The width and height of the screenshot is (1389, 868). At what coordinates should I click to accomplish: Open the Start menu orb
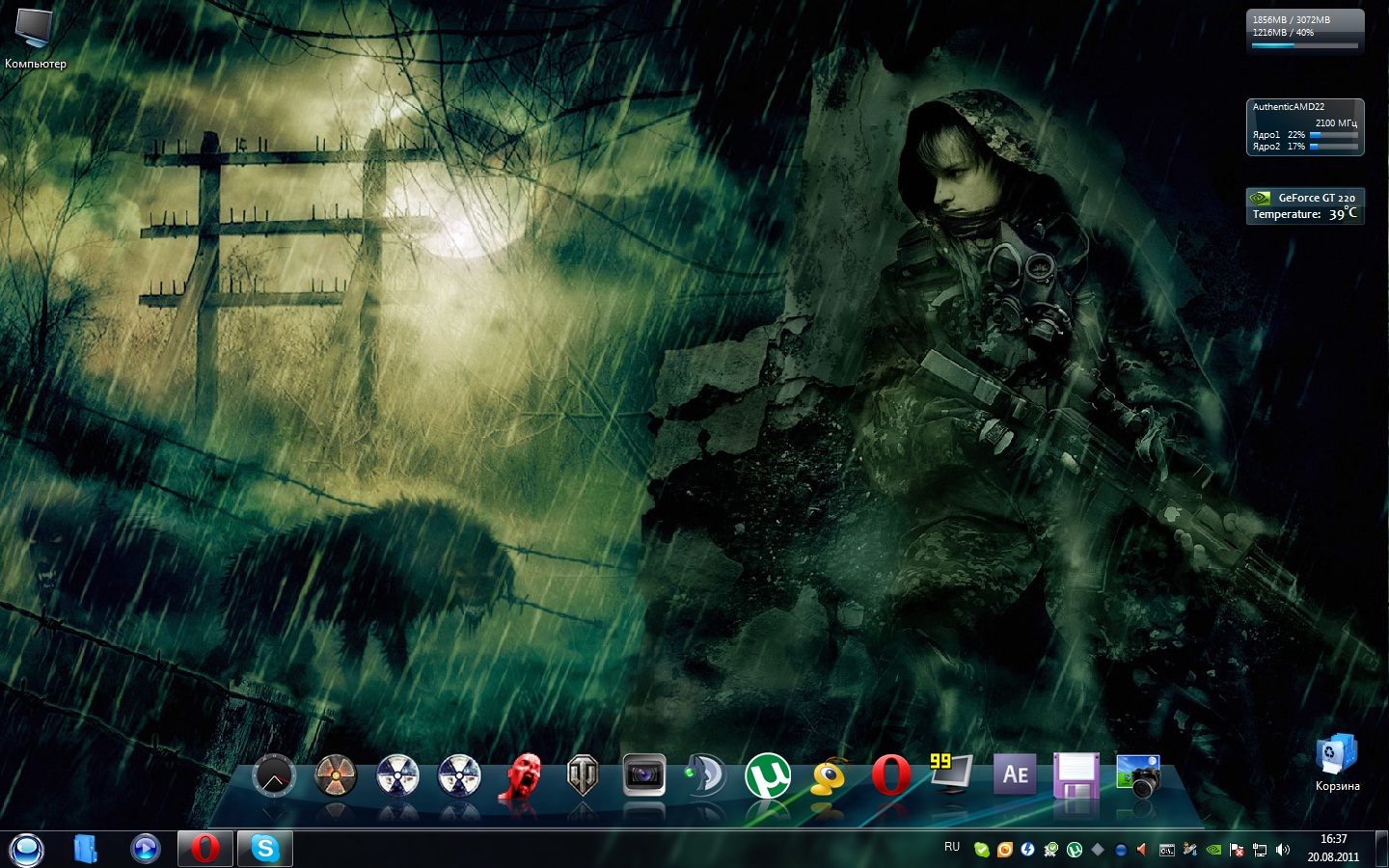pyautogui.click(x=27, y=849)
